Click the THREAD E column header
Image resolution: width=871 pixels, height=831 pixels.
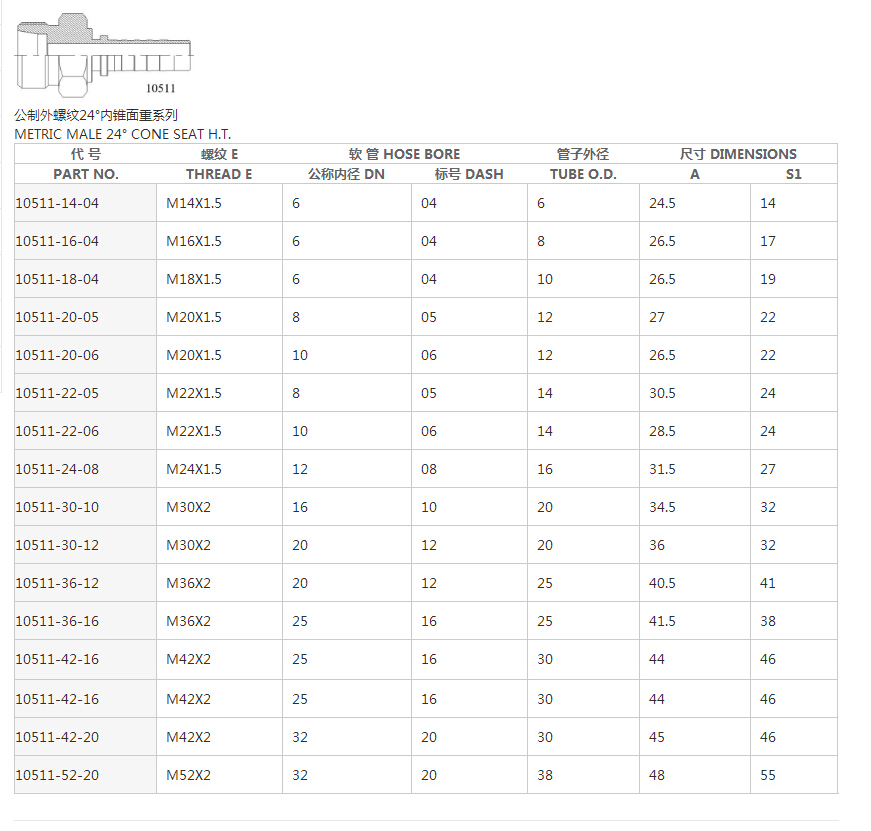(x=219, y=174)
